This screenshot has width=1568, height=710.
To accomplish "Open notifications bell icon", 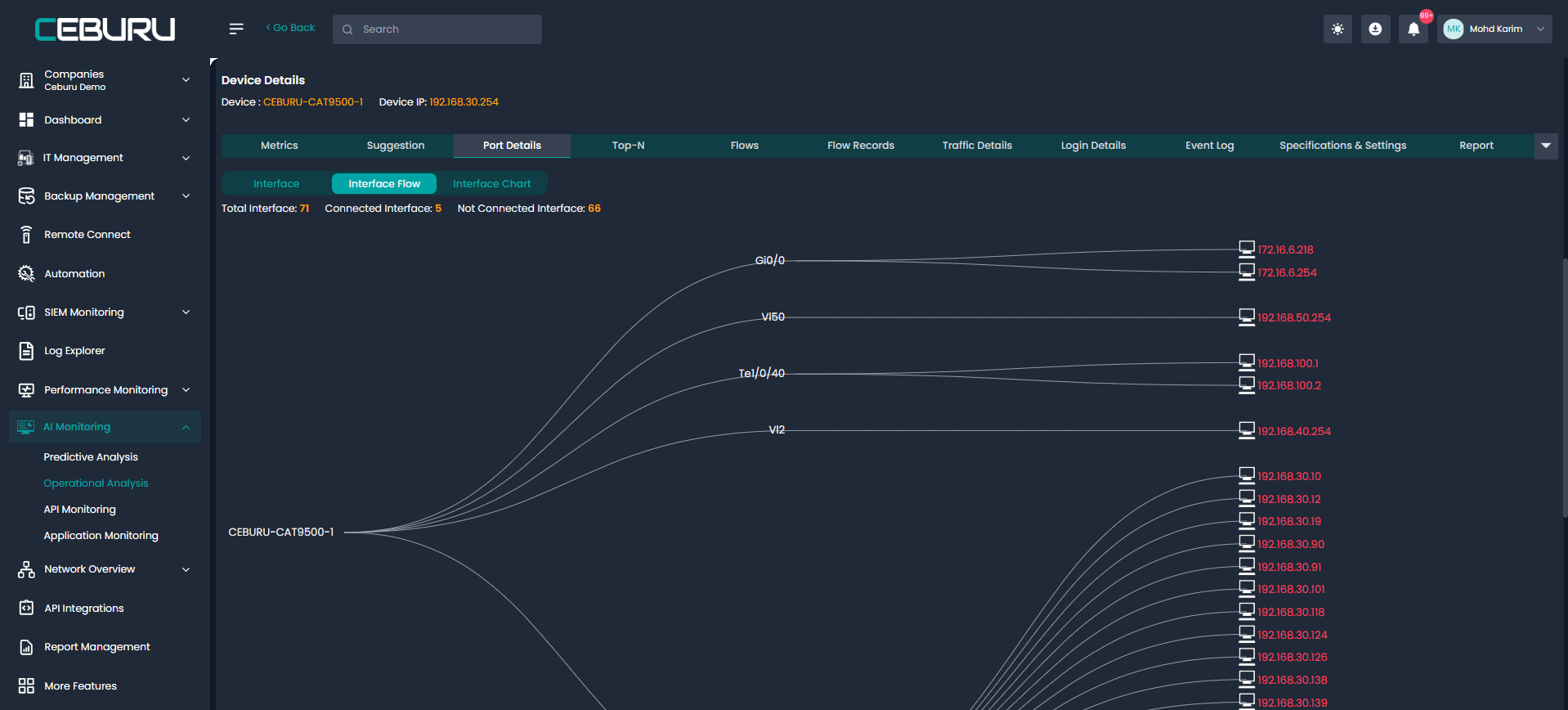I will (1413, 29).
